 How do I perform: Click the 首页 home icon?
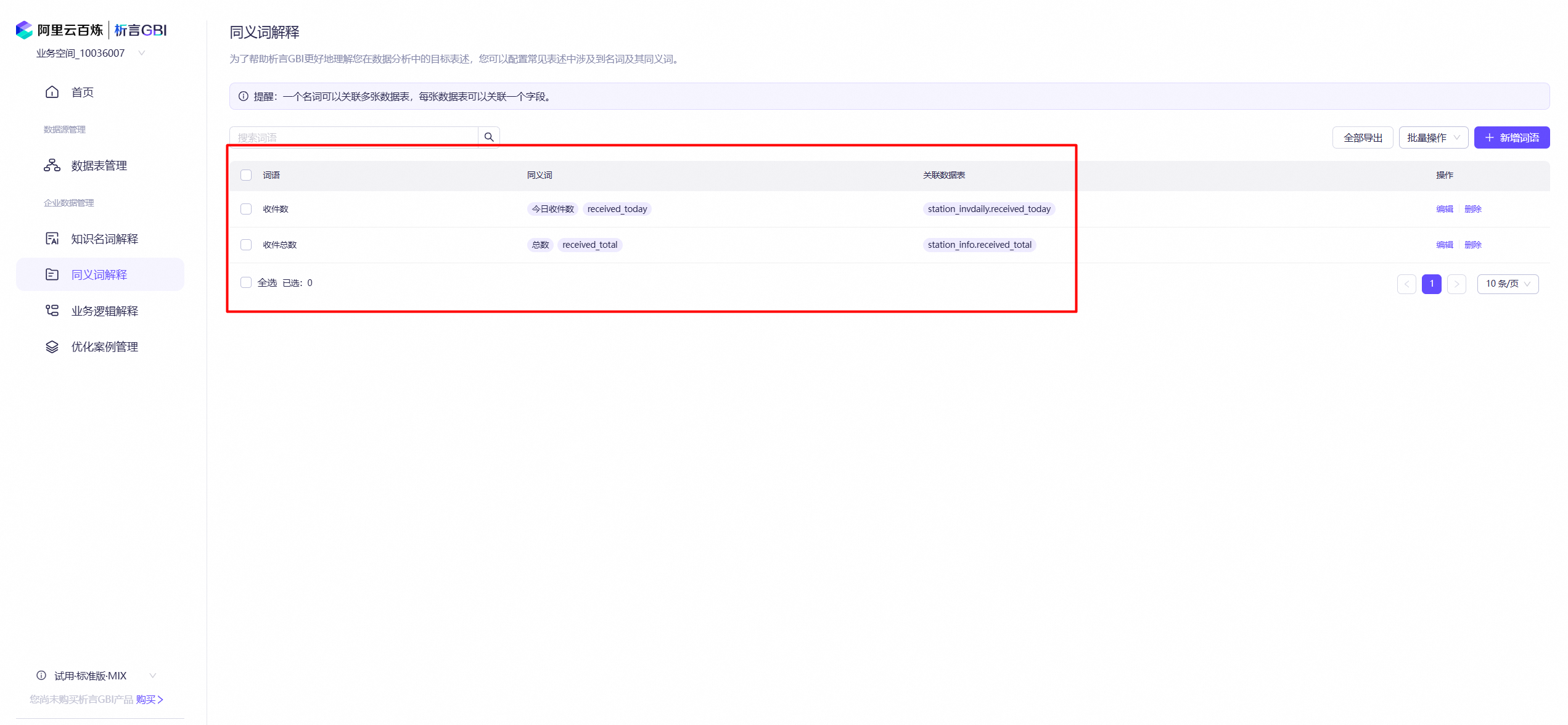(x=52, y=92)
